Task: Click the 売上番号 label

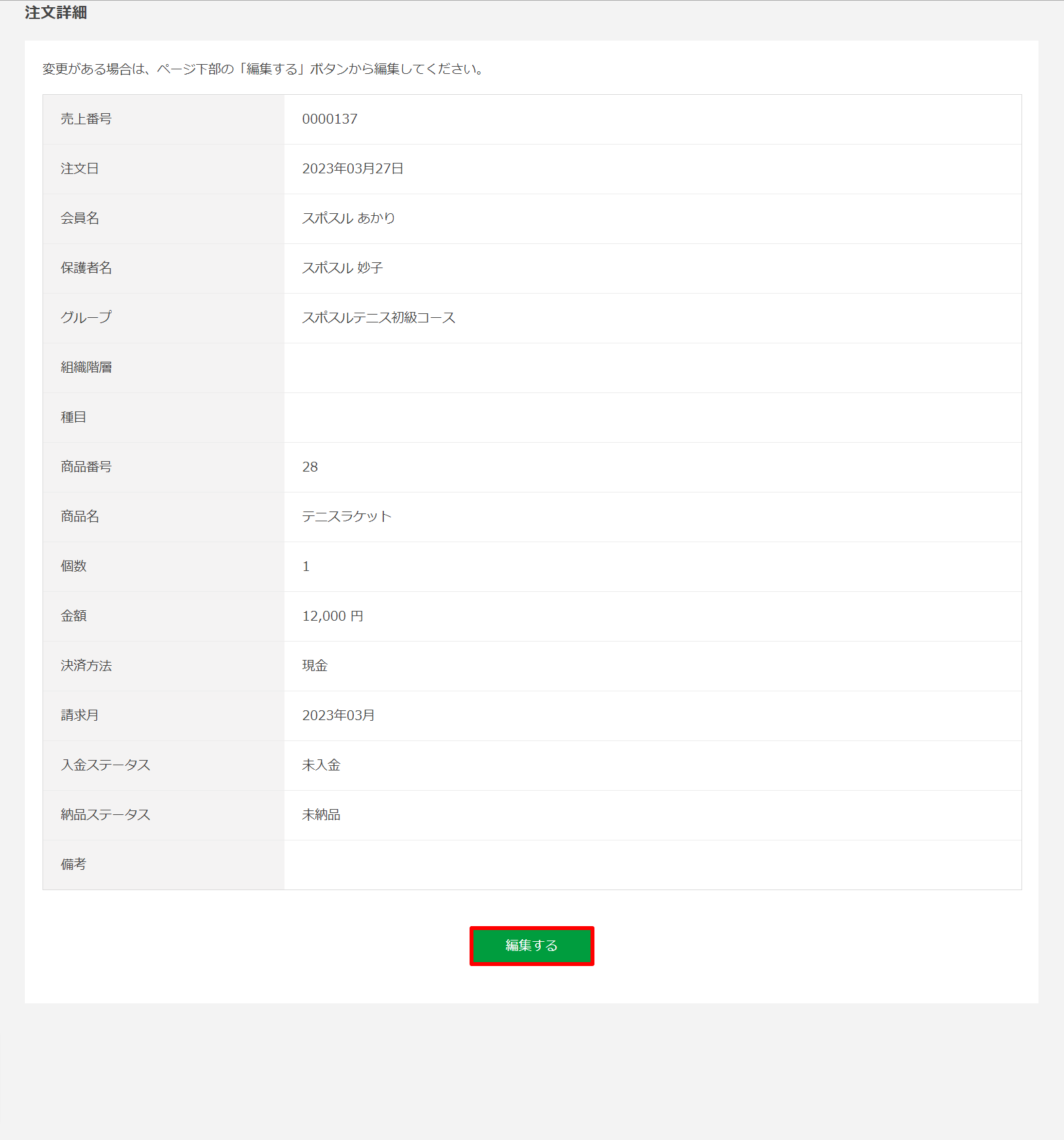Action: [86, 119]
